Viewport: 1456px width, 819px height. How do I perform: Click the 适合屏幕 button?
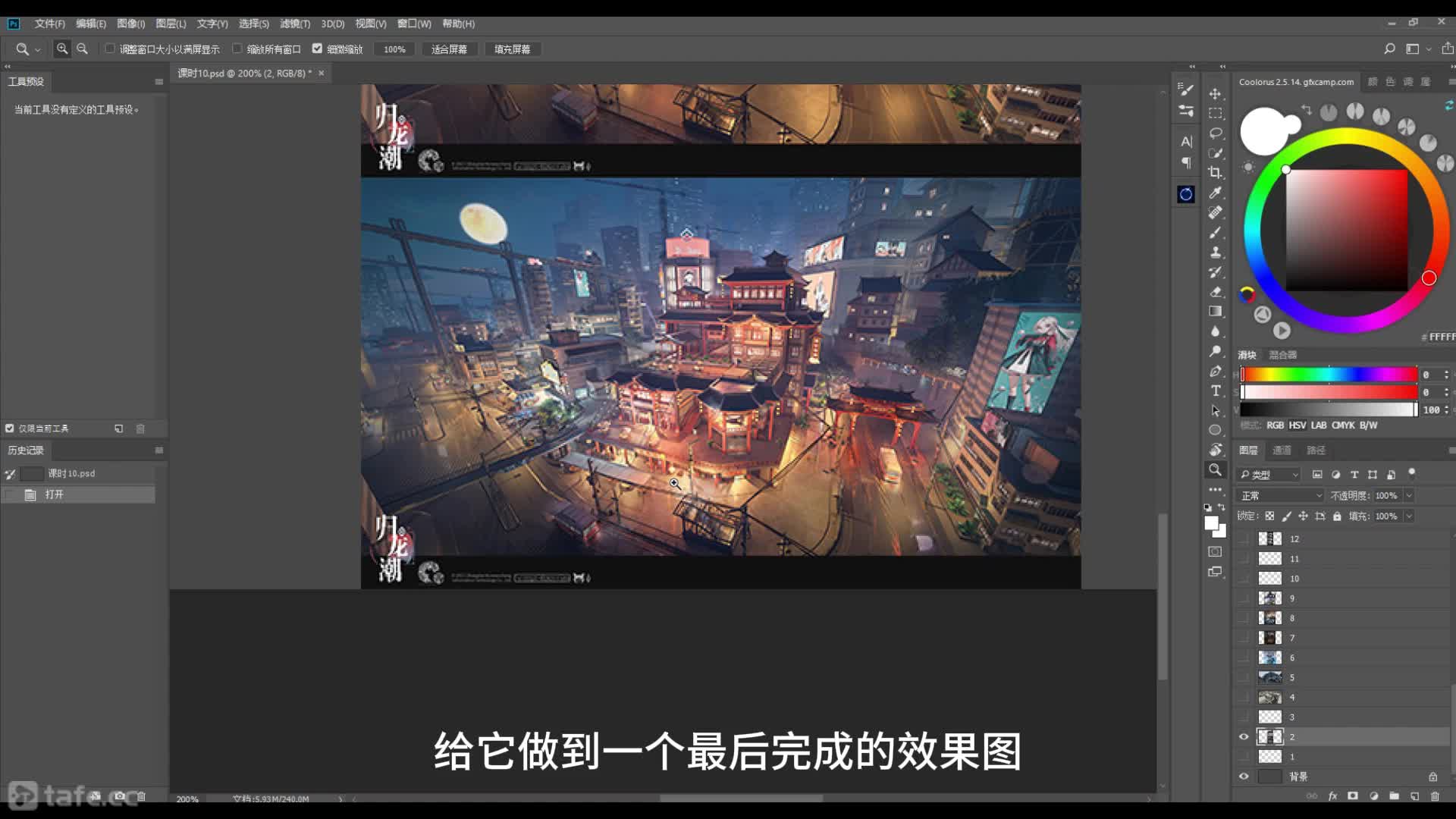449,49
